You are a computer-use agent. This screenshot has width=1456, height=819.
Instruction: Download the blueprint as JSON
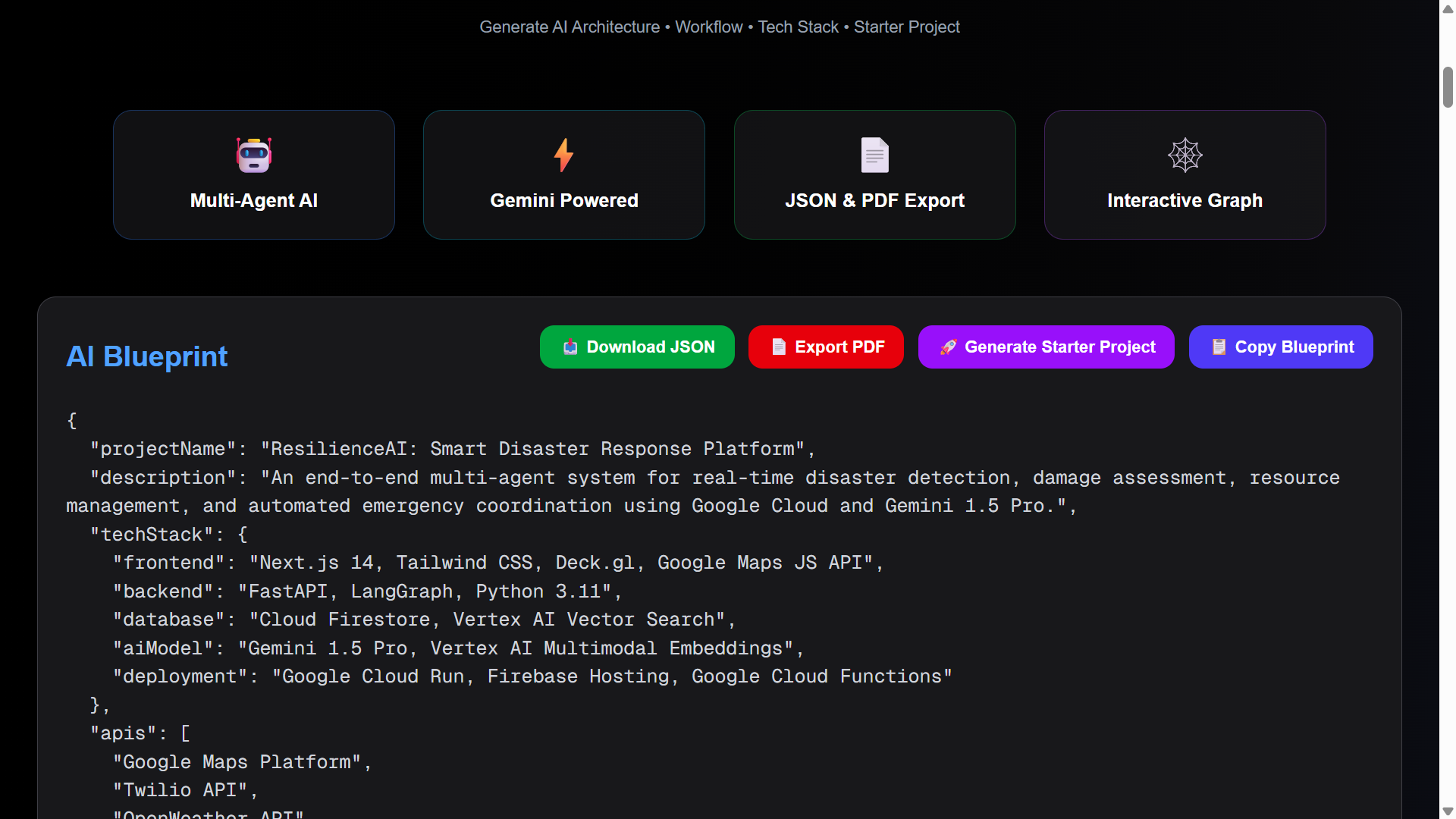point(637,347)
